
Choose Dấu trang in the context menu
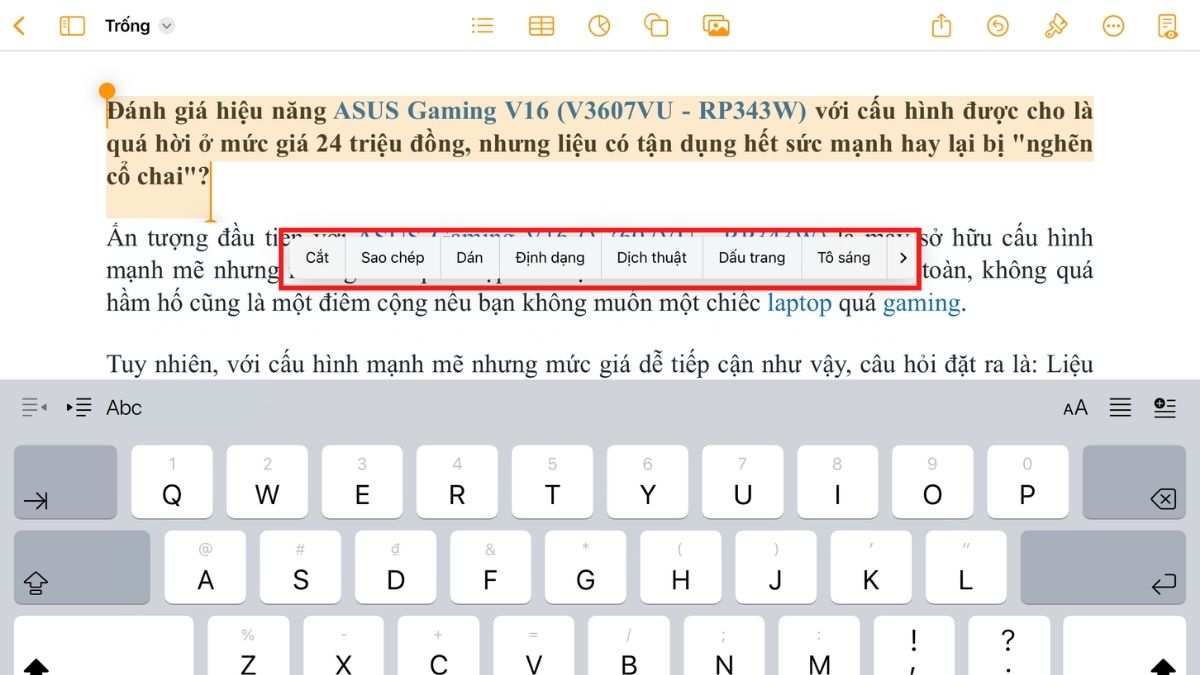click(752, 257)
